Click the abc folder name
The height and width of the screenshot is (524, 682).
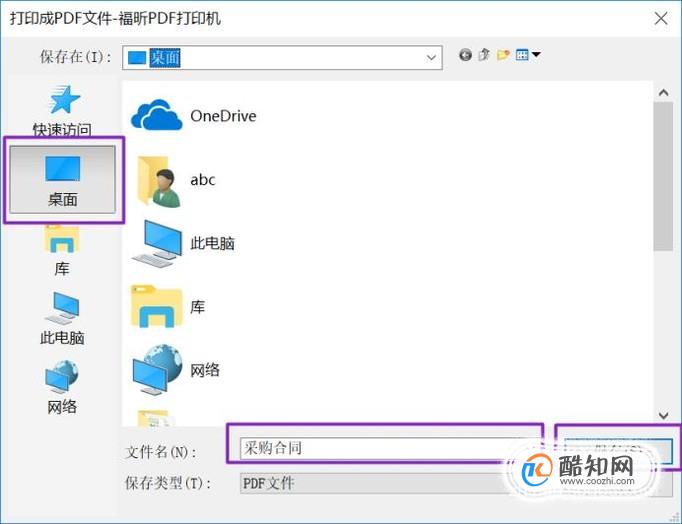click(203, 180)
